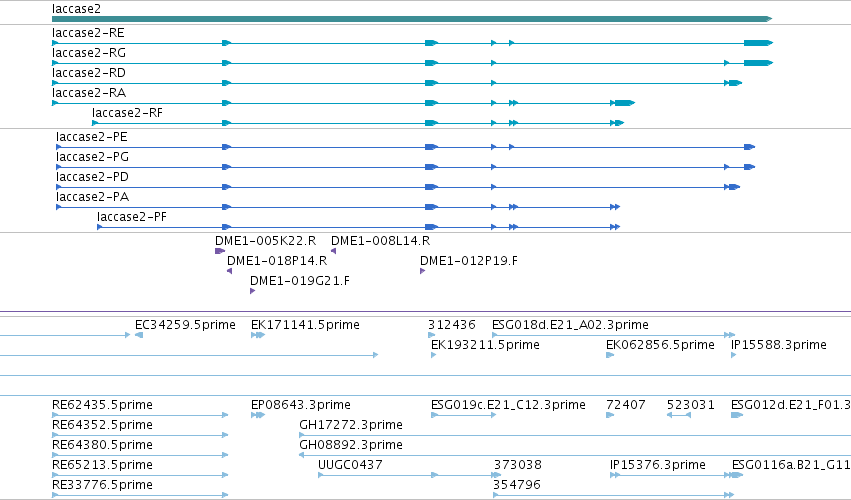Click the DME1-019G21.F arrow marker
The image size is (851, 500).
[252, 291]
